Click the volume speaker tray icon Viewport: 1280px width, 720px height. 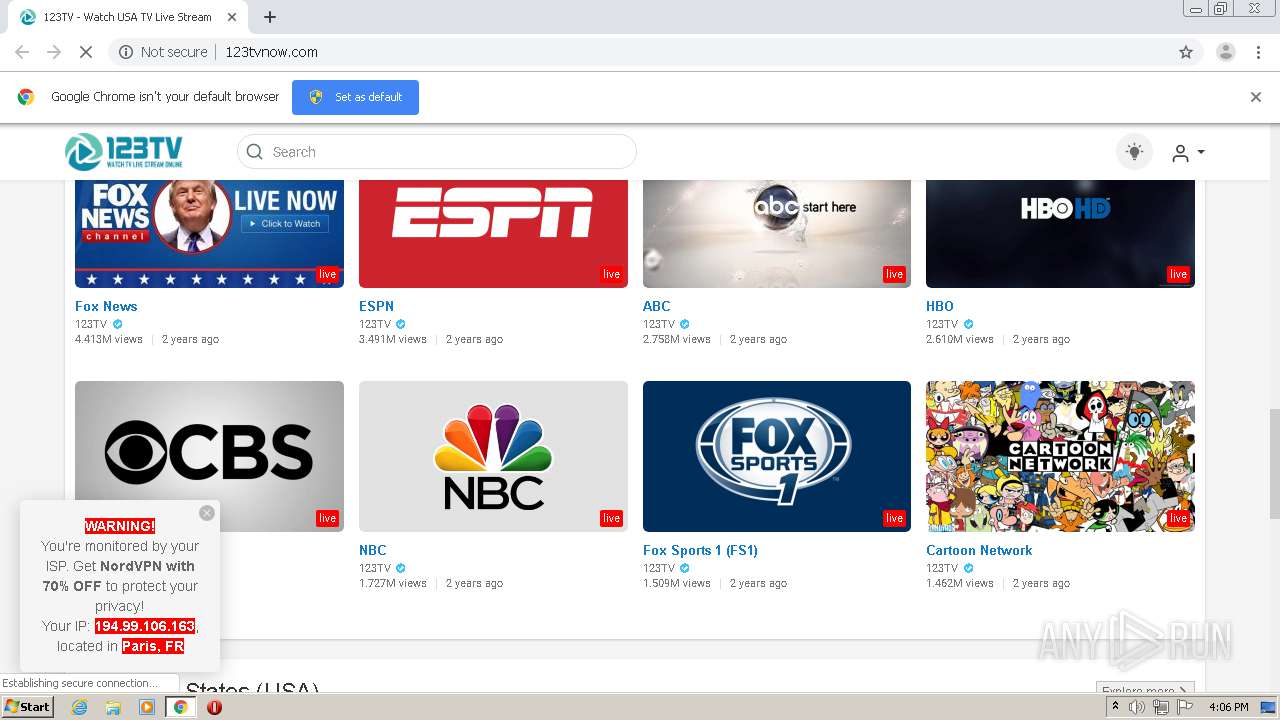(1137, 707)
